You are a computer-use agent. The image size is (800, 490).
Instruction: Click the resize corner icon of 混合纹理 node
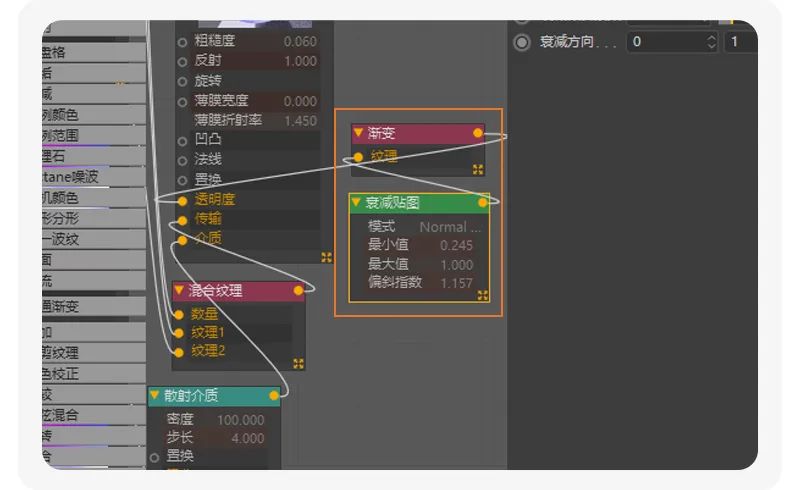(x=298, y=363)
